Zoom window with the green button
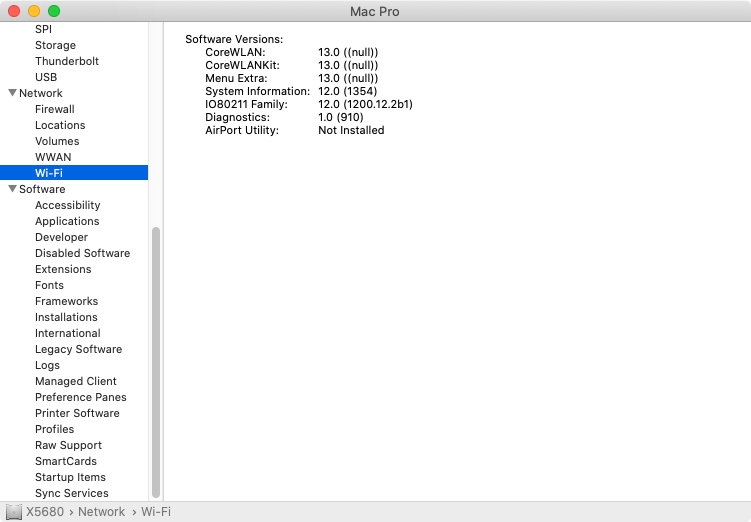The width and height of the screenshot is (751, 522). (54, 11)
